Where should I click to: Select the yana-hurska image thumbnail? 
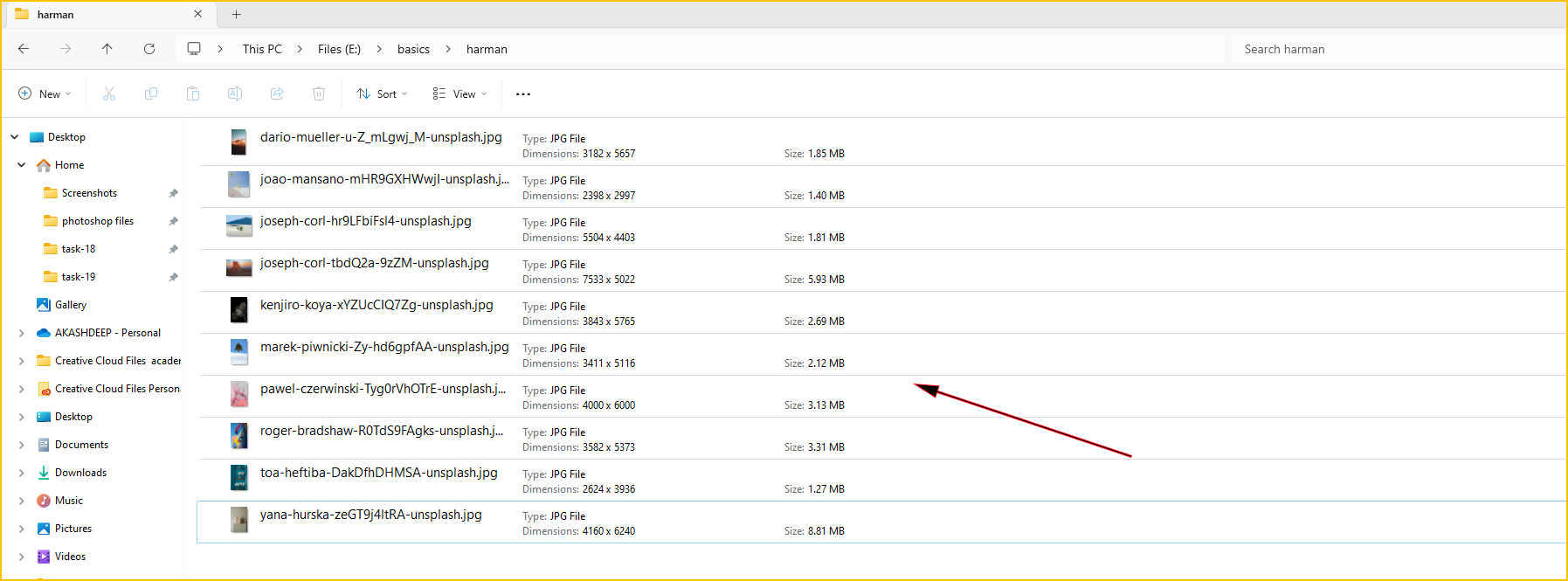click(x=238, y=520)
